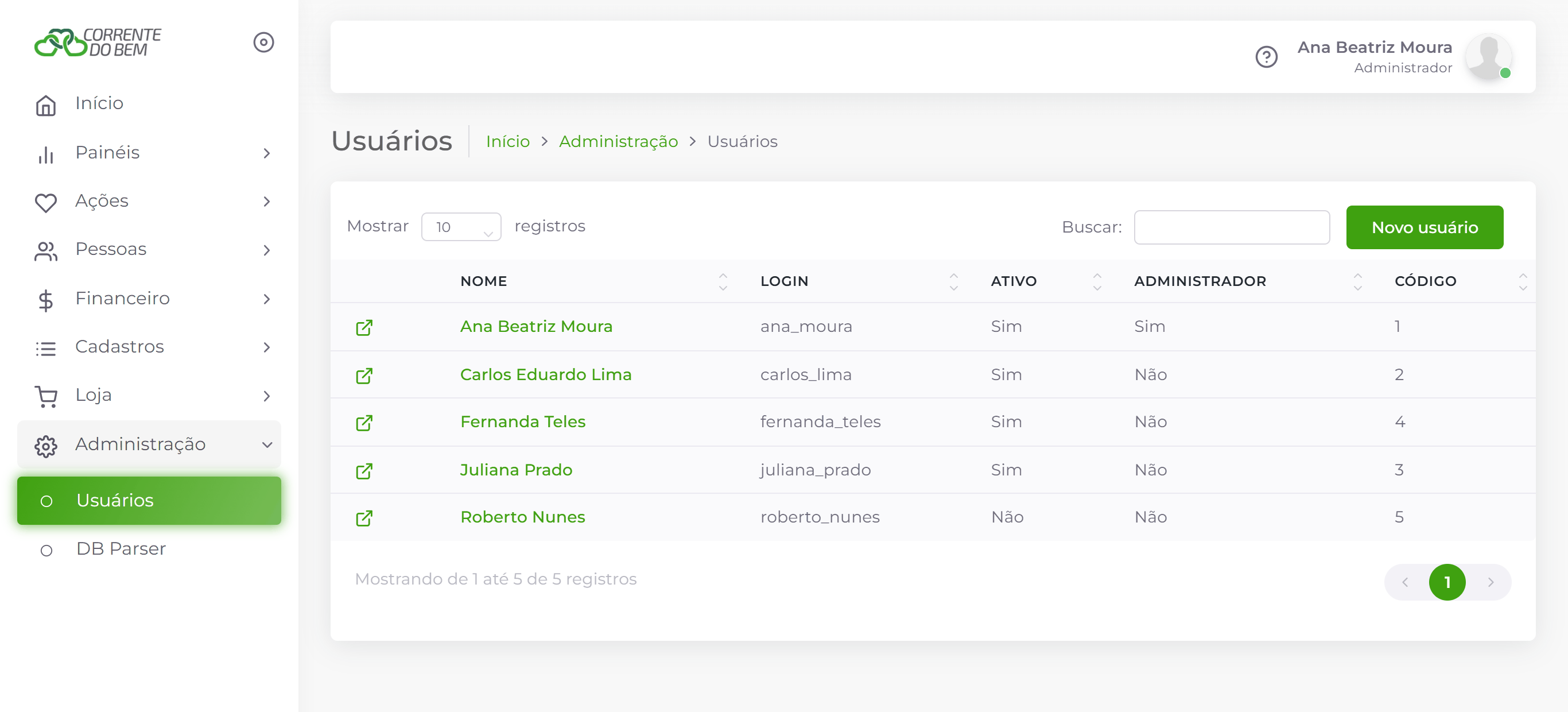Open the Carlos Eduardo Lima user link
Viewport: 1568px width, 712px height.
545,374
